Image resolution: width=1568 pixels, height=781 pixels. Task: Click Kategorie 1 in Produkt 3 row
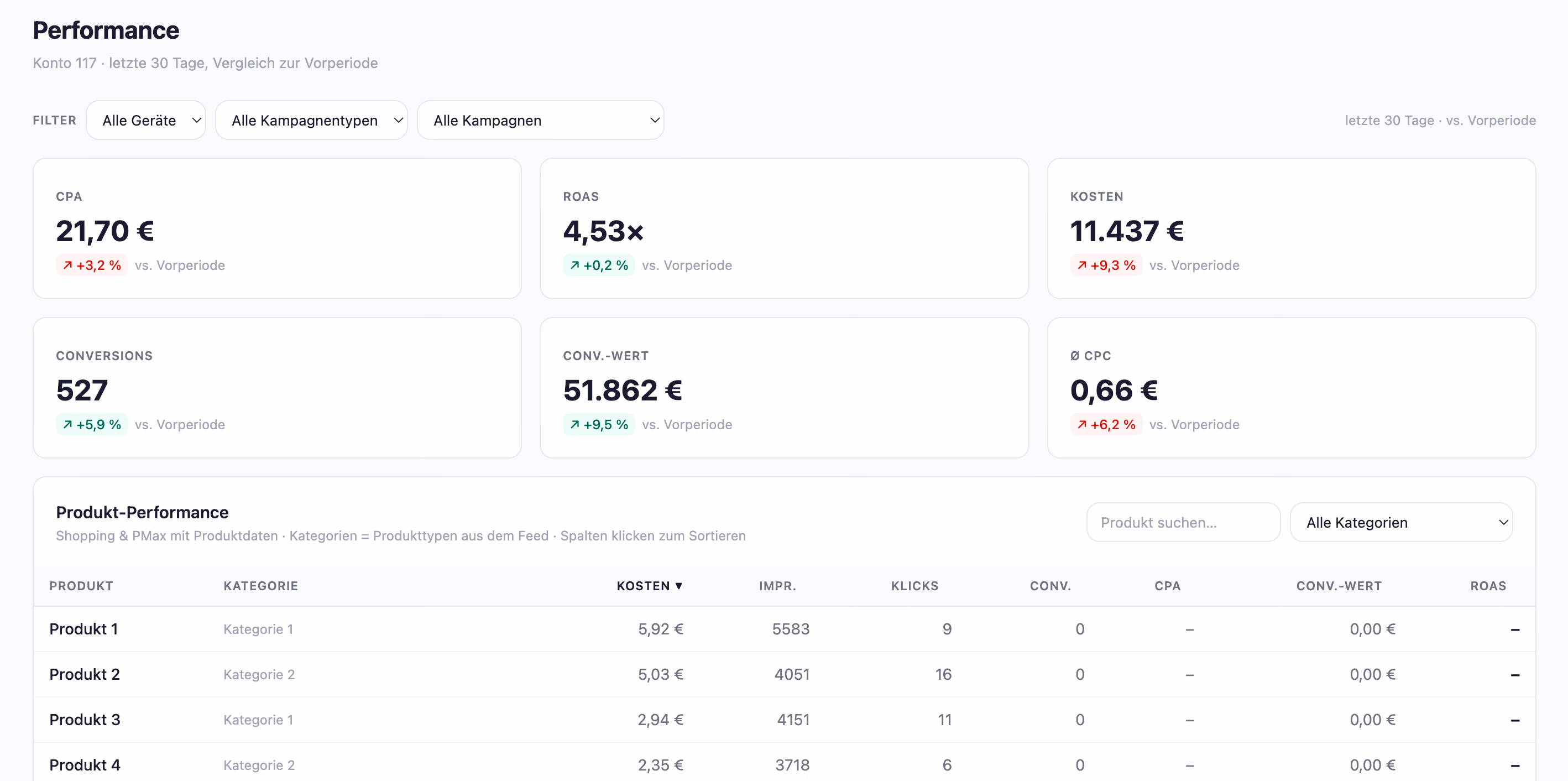pyautogui.click(x=258, y=719)
